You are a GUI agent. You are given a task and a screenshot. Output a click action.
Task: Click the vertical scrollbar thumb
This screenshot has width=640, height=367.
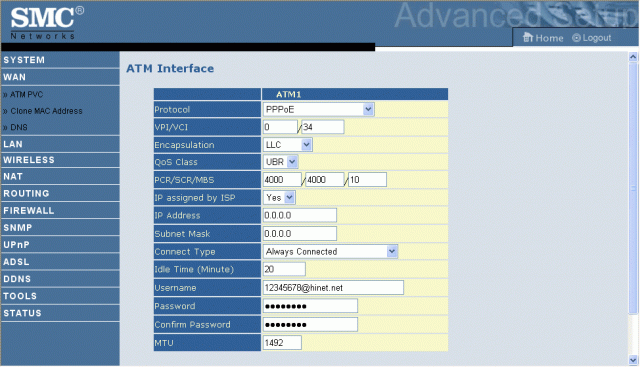click(x=633, y=188)
